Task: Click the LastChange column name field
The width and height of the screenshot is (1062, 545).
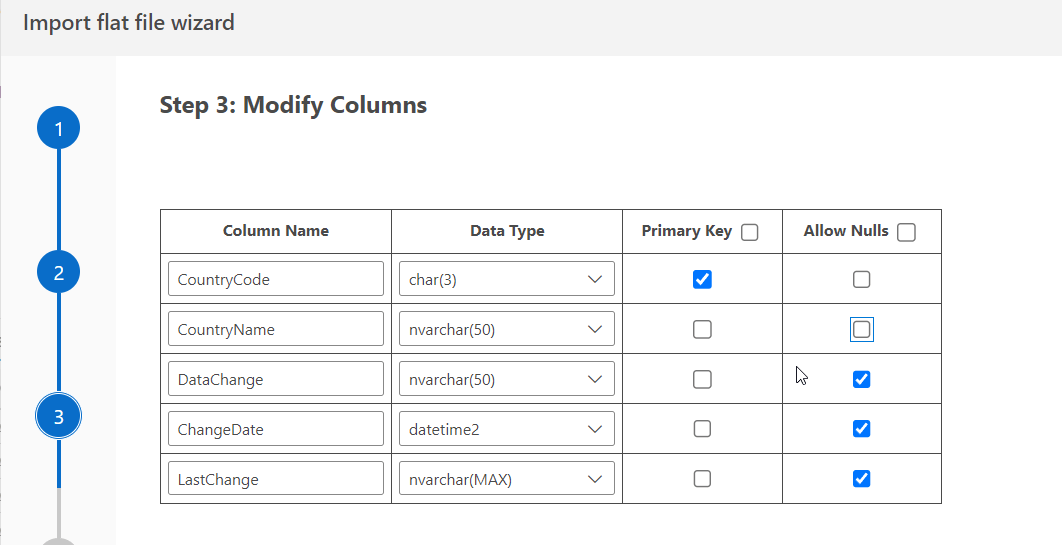Action: click(x=275, y=479)
